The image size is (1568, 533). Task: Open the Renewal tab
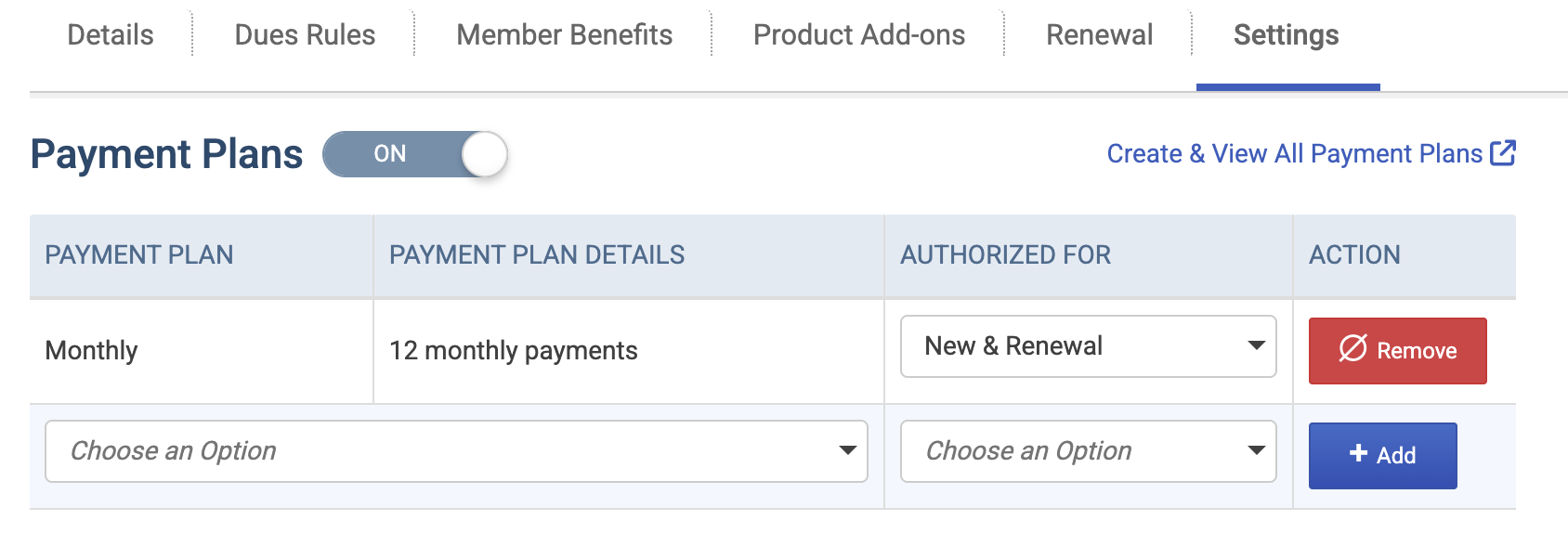[x=1100, y=35]
